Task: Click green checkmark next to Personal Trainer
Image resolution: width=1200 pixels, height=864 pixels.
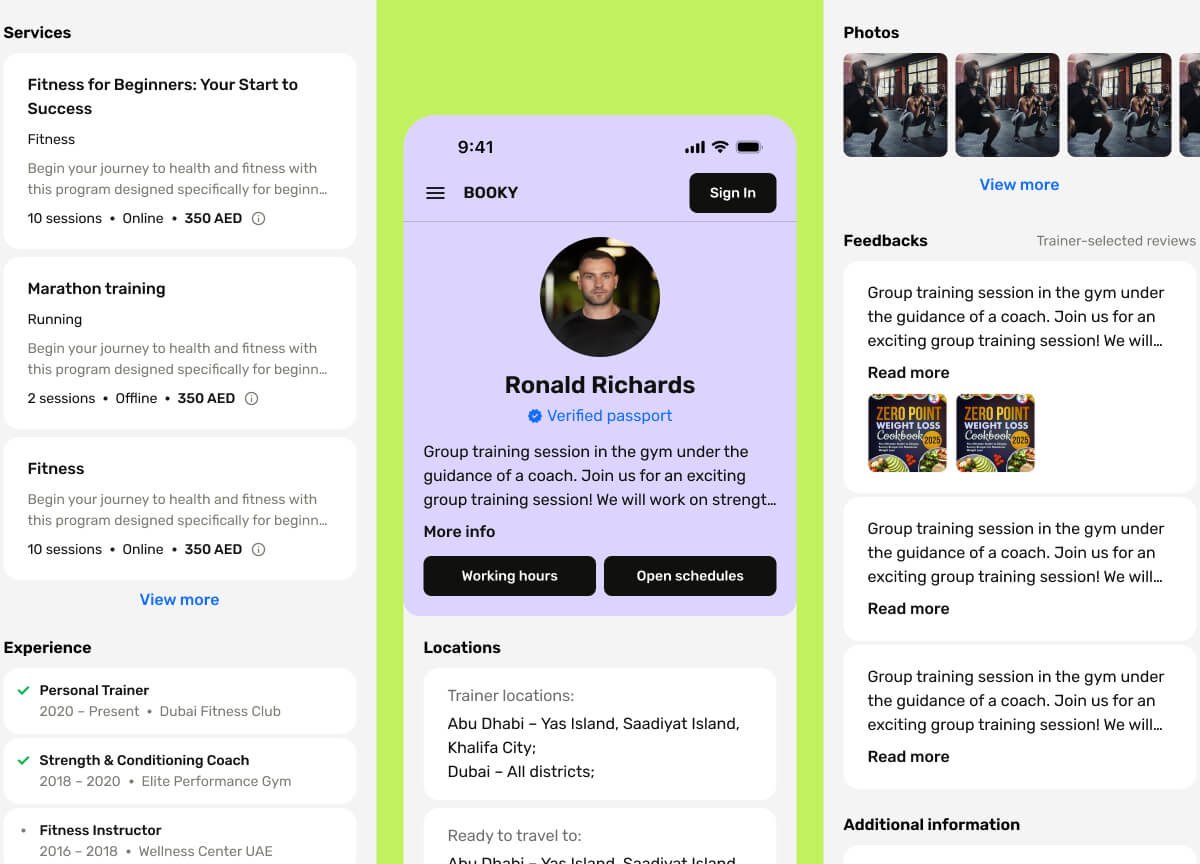Action: coord(24,690)
